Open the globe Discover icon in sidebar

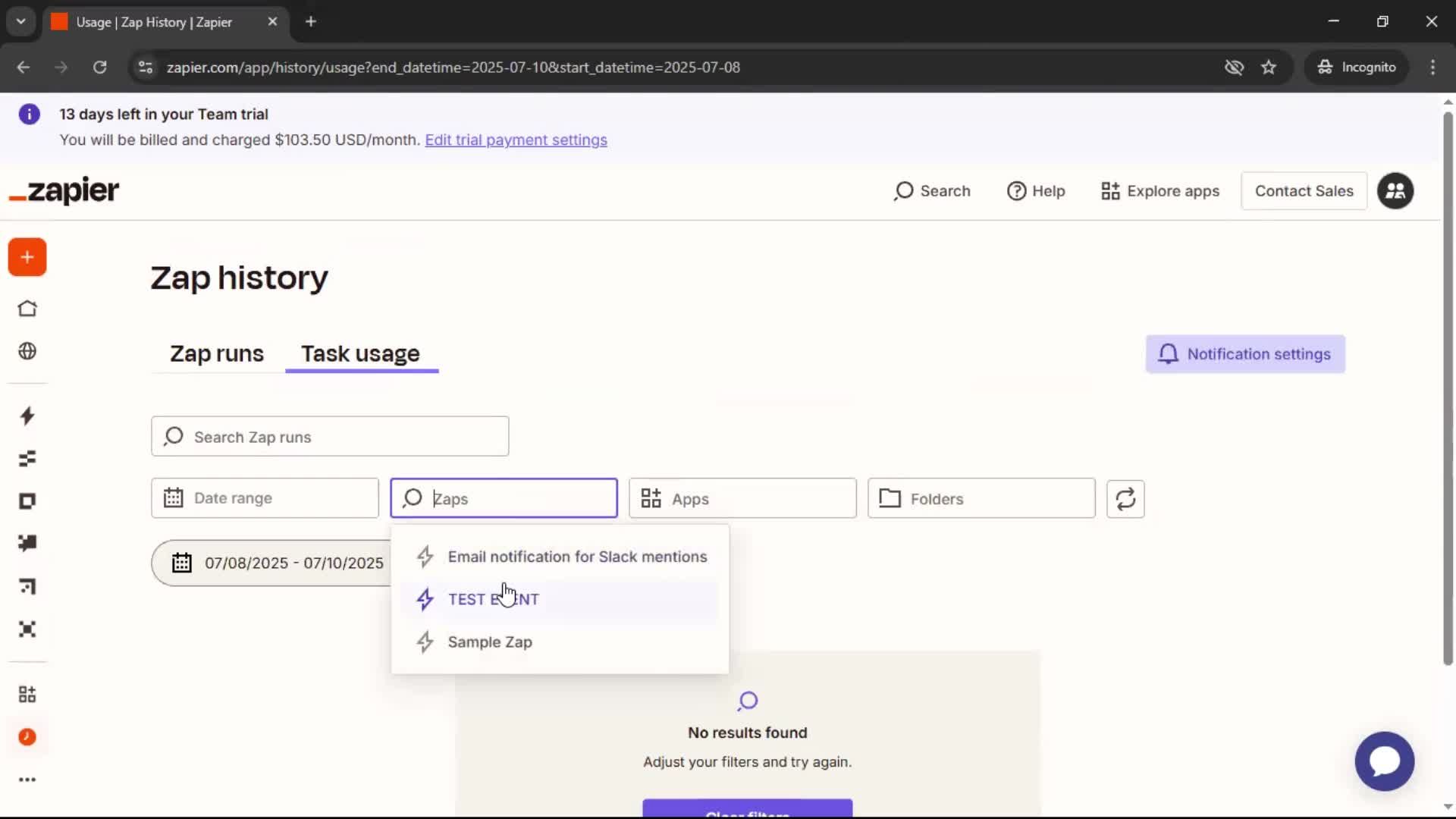click(x=27, y=351)
